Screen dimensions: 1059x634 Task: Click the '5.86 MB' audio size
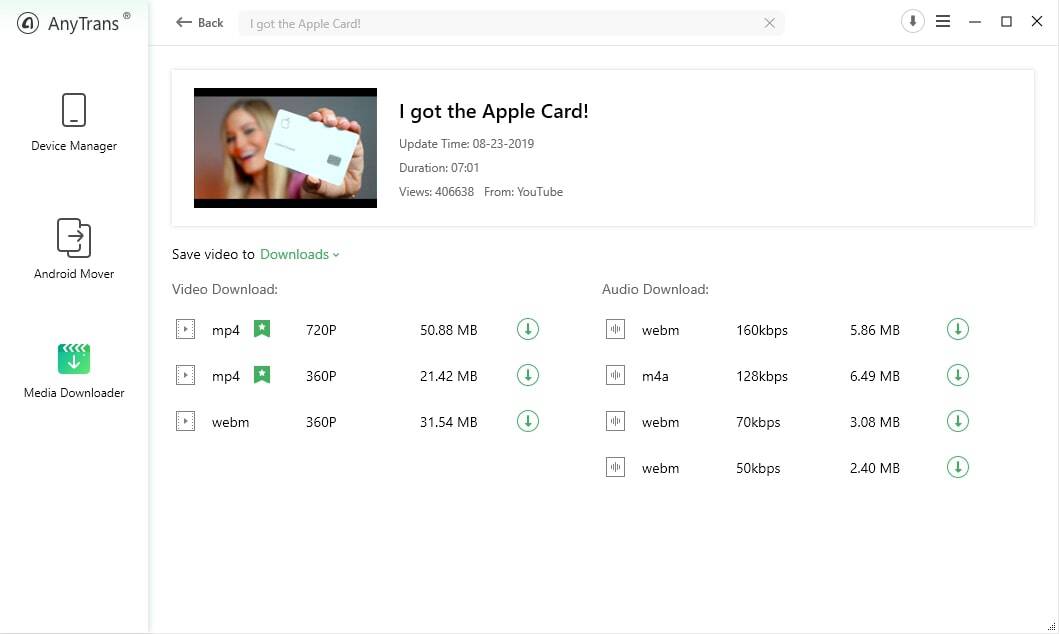click(875, 330)
